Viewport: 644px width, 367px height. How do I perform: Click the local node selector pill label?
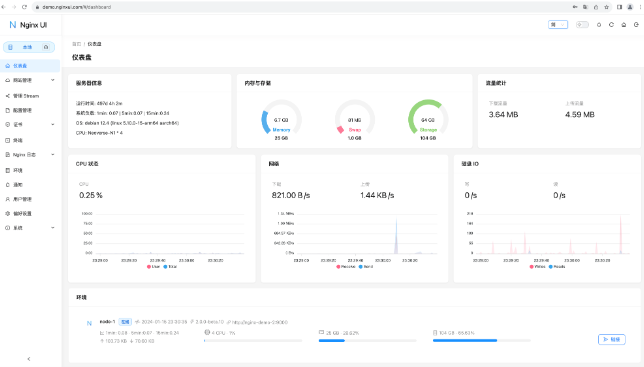[28, 47]
